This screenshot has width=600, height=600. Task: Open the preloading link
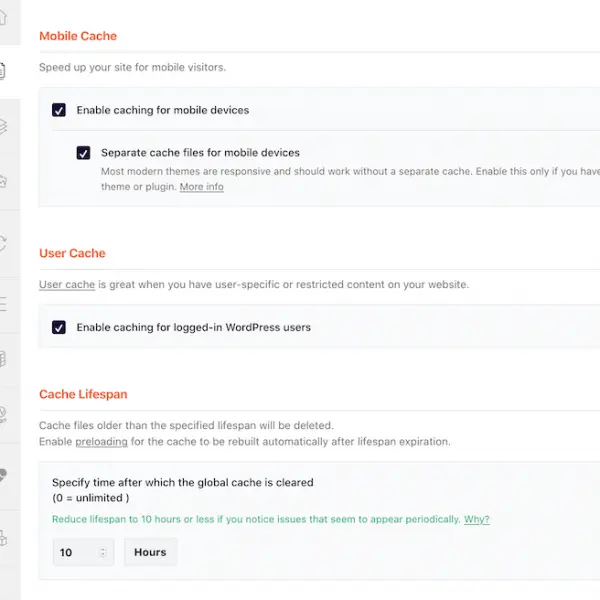(101, 441)
